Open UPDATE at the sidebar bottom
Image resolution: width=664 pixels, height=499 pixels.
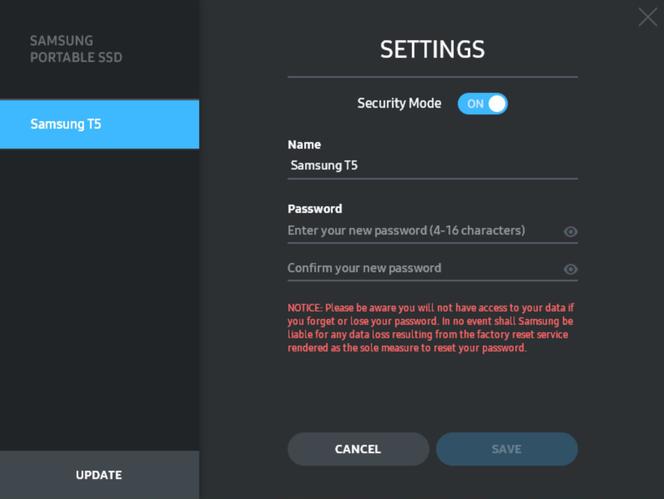coord(99,475)
